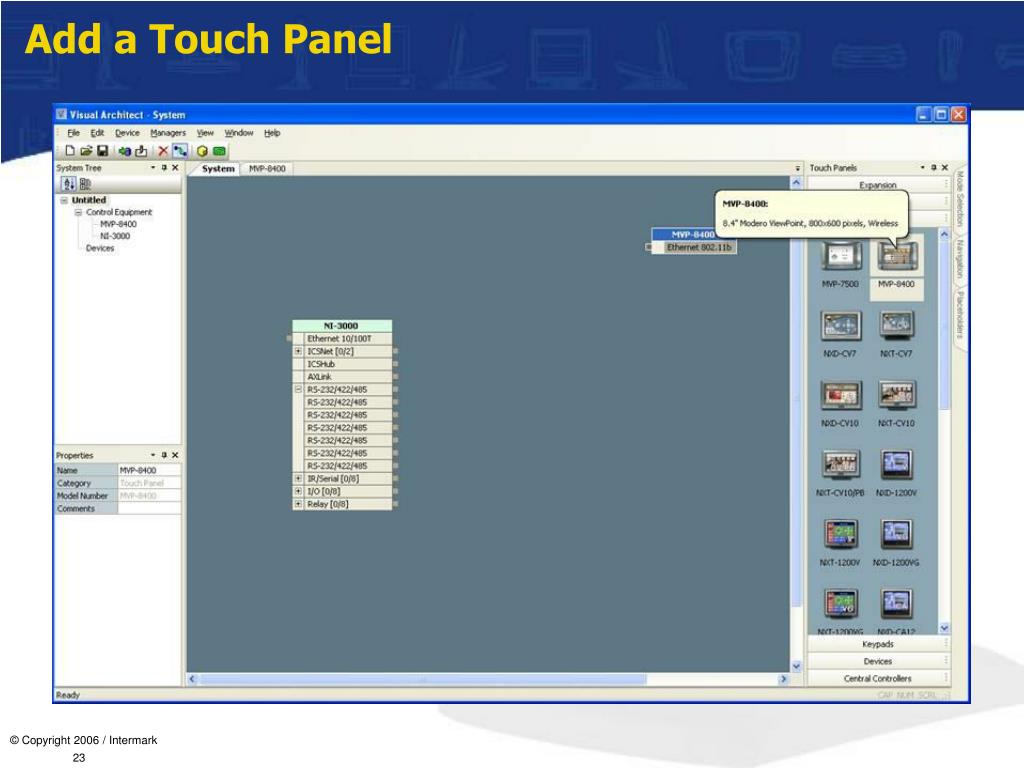Create a new system file
The image size is (1024, 768).
click(70, 151)
